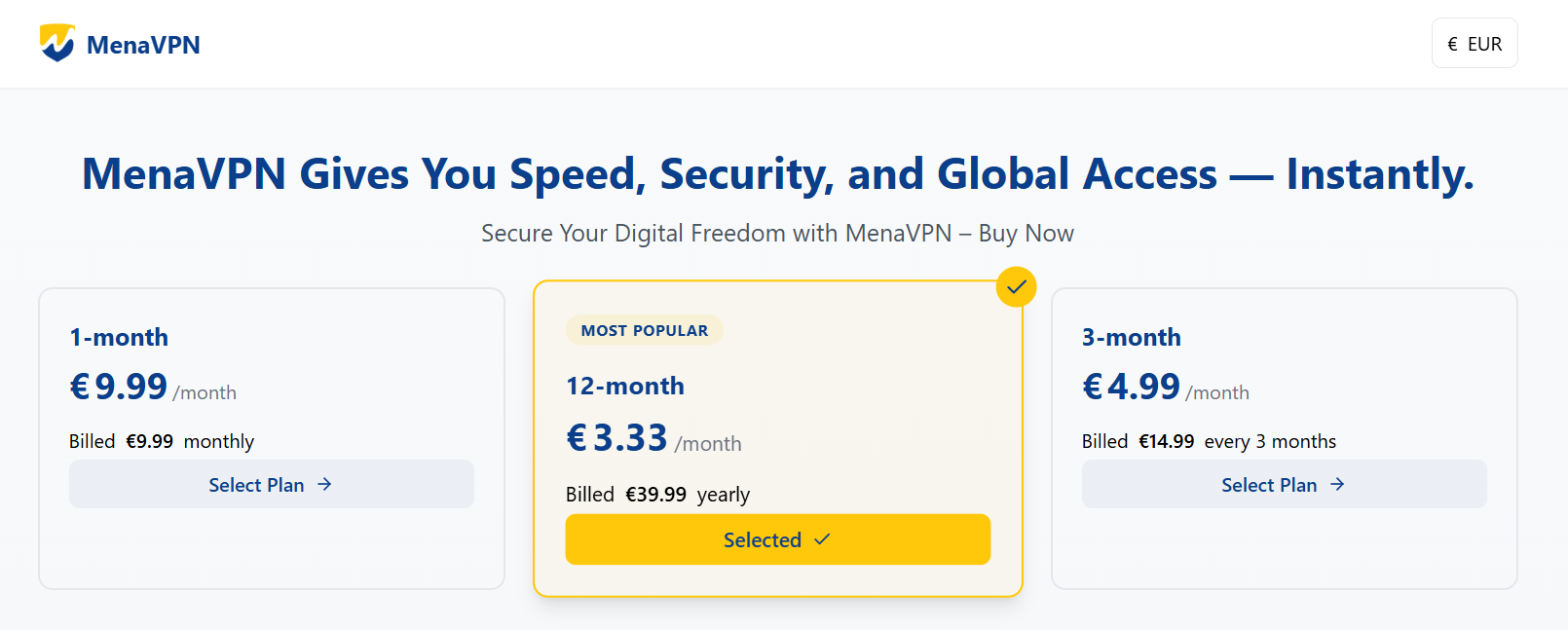Click the yellow checkmark badge on 12-month plan

[1017, 287]
